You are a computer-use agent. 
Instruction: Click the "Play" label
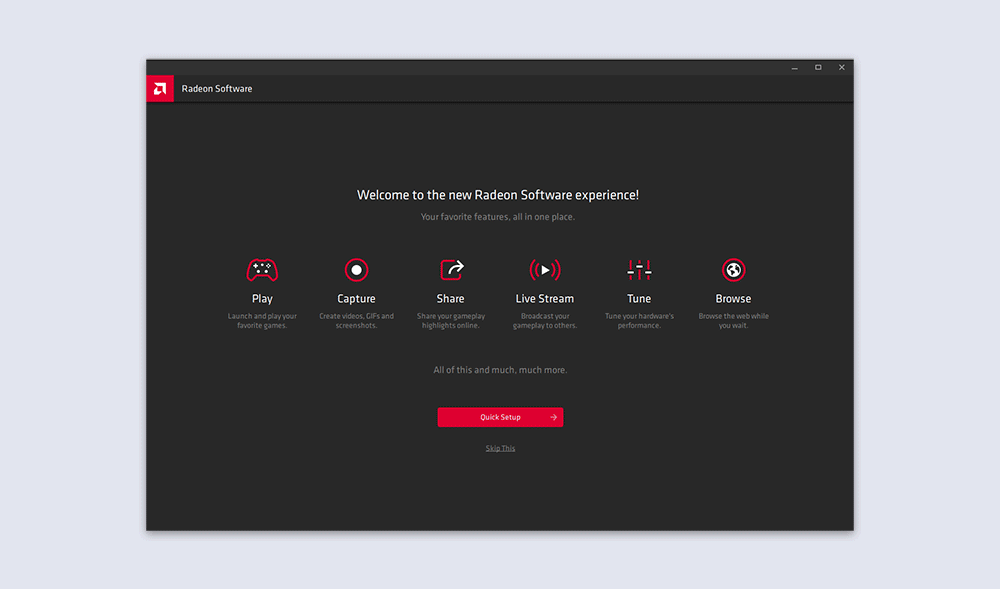262,298
